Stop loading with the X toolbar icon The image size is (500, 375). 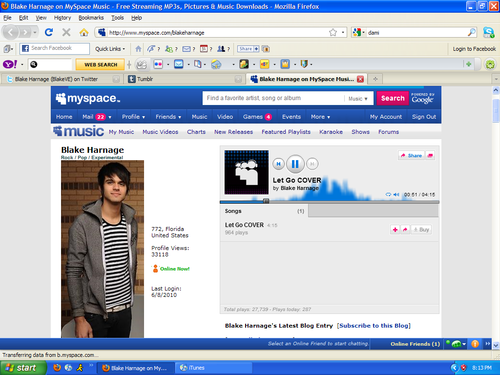tap(66, 32)
